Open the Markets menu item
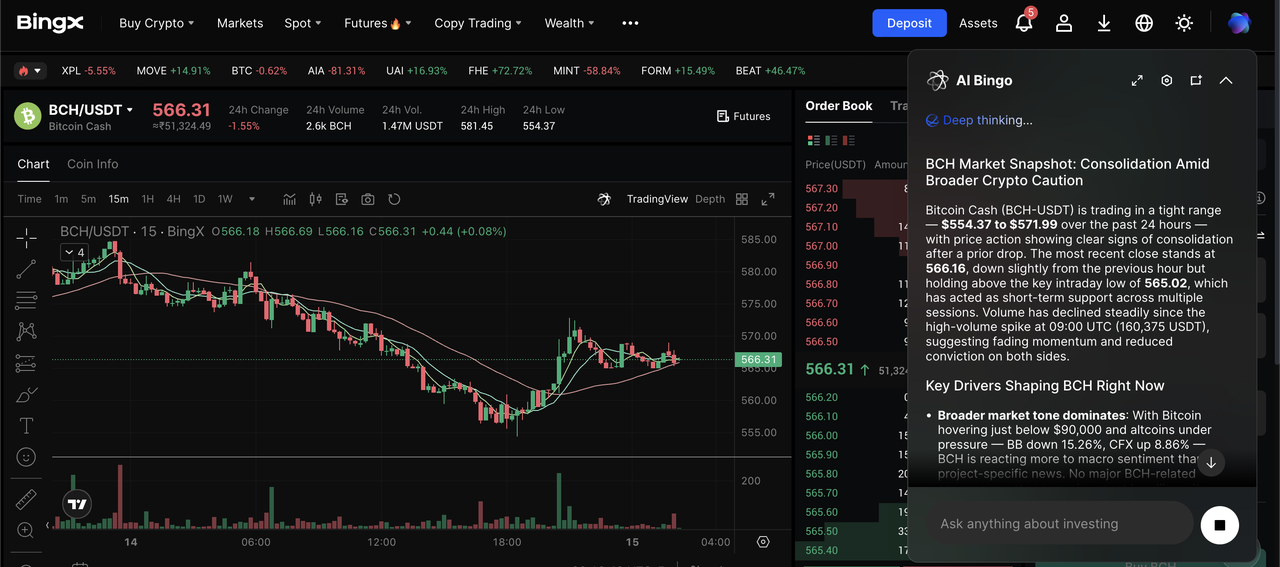Viewport: 1280px width, 567px height. [240, 23]
